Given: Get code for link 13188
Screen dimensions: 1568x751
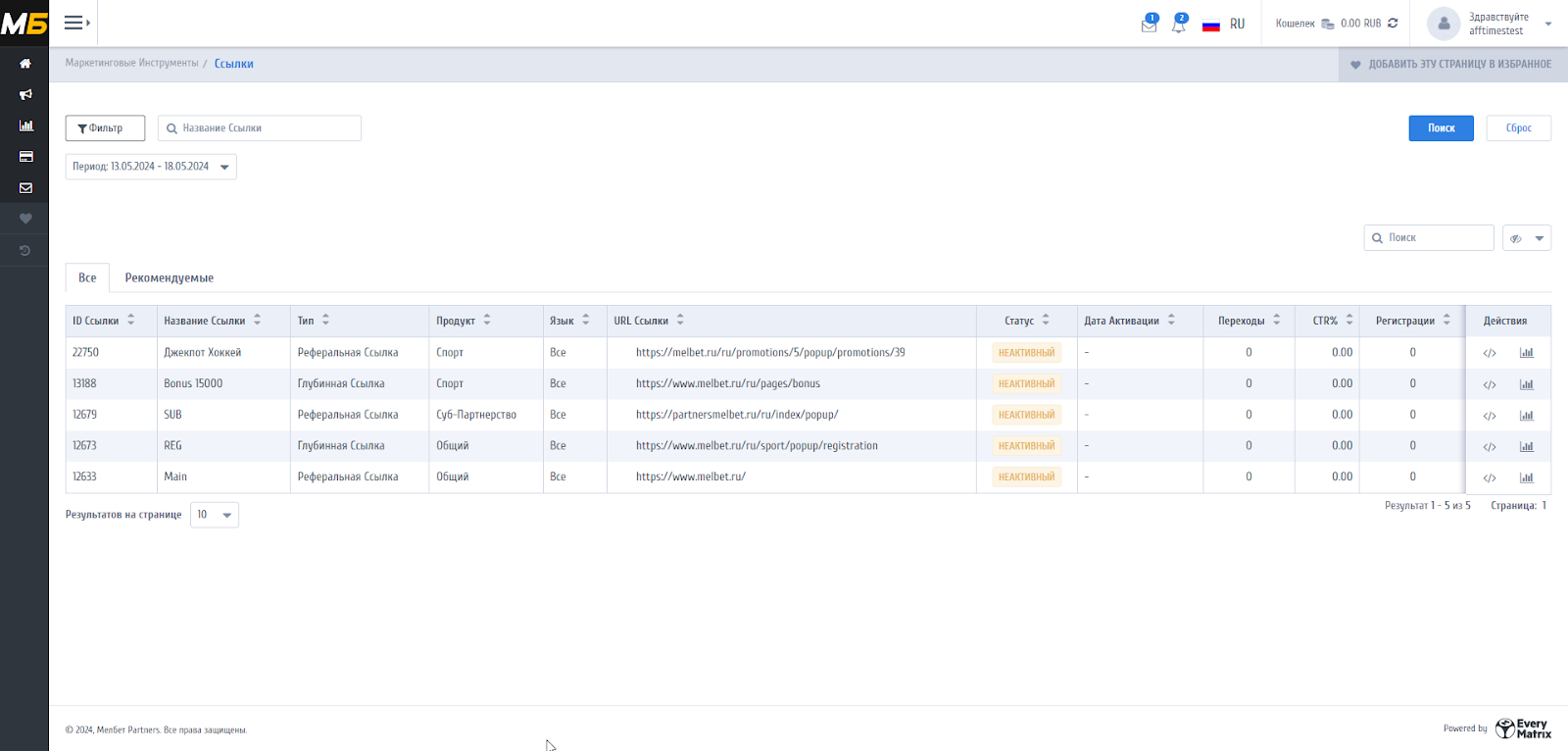Looking at the screenshot, I should 1490,384.
